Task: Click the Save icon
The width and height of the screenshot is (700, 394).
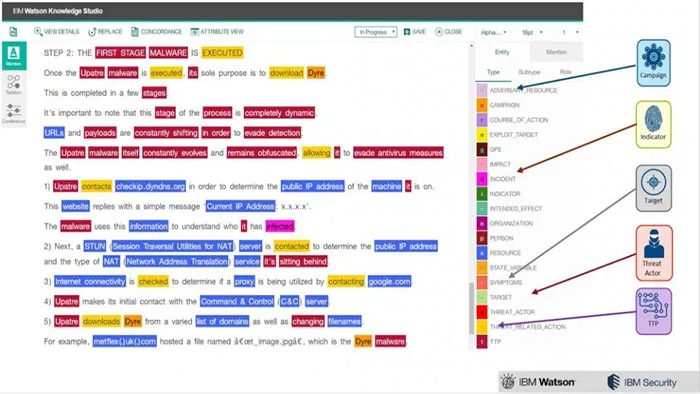Action: click(407, 32)
